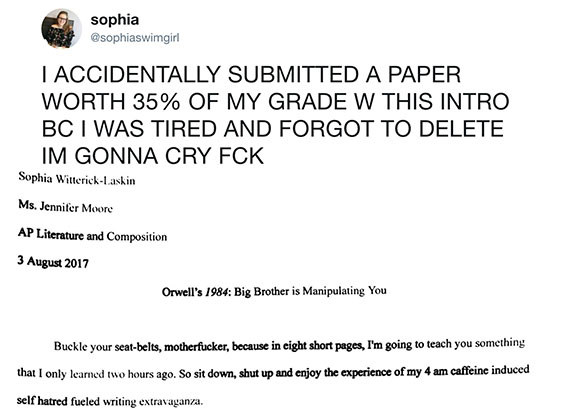The height and width of the screenshot is (409, 565).
Task: Click the tweet line "I ACCIDENTALLY SUBMITTED A PAPER"
Action: [x=251, y=74]
